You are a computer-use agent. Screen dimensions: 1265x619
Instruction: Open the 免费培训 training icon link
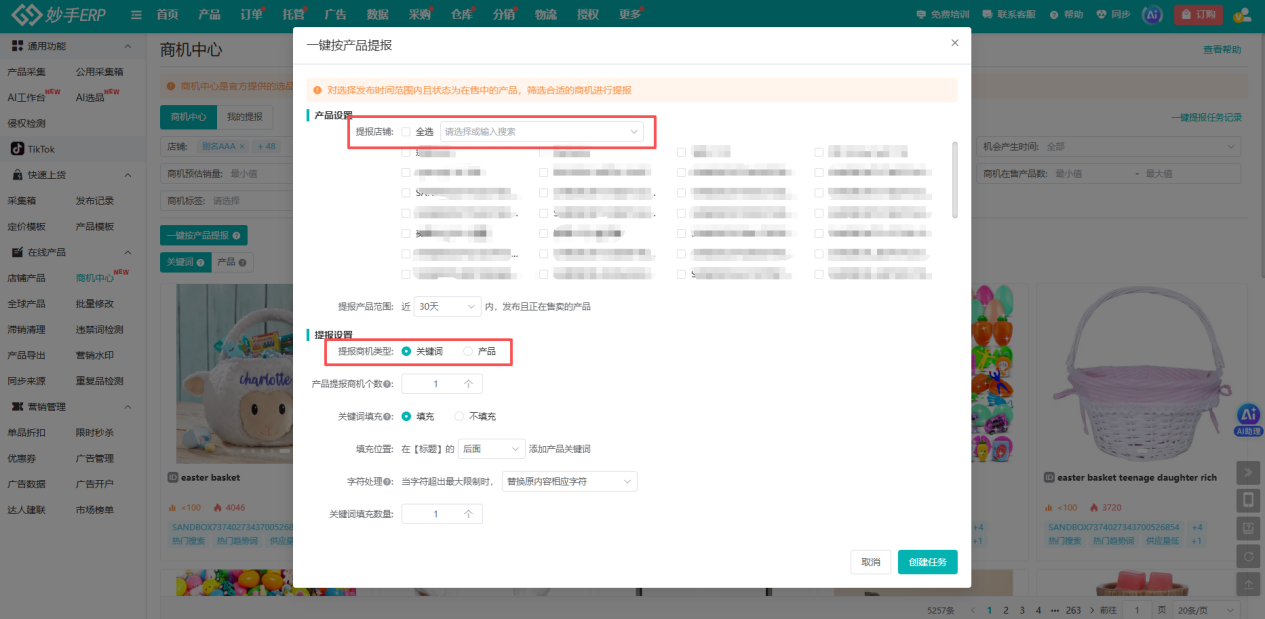point(922,15)
